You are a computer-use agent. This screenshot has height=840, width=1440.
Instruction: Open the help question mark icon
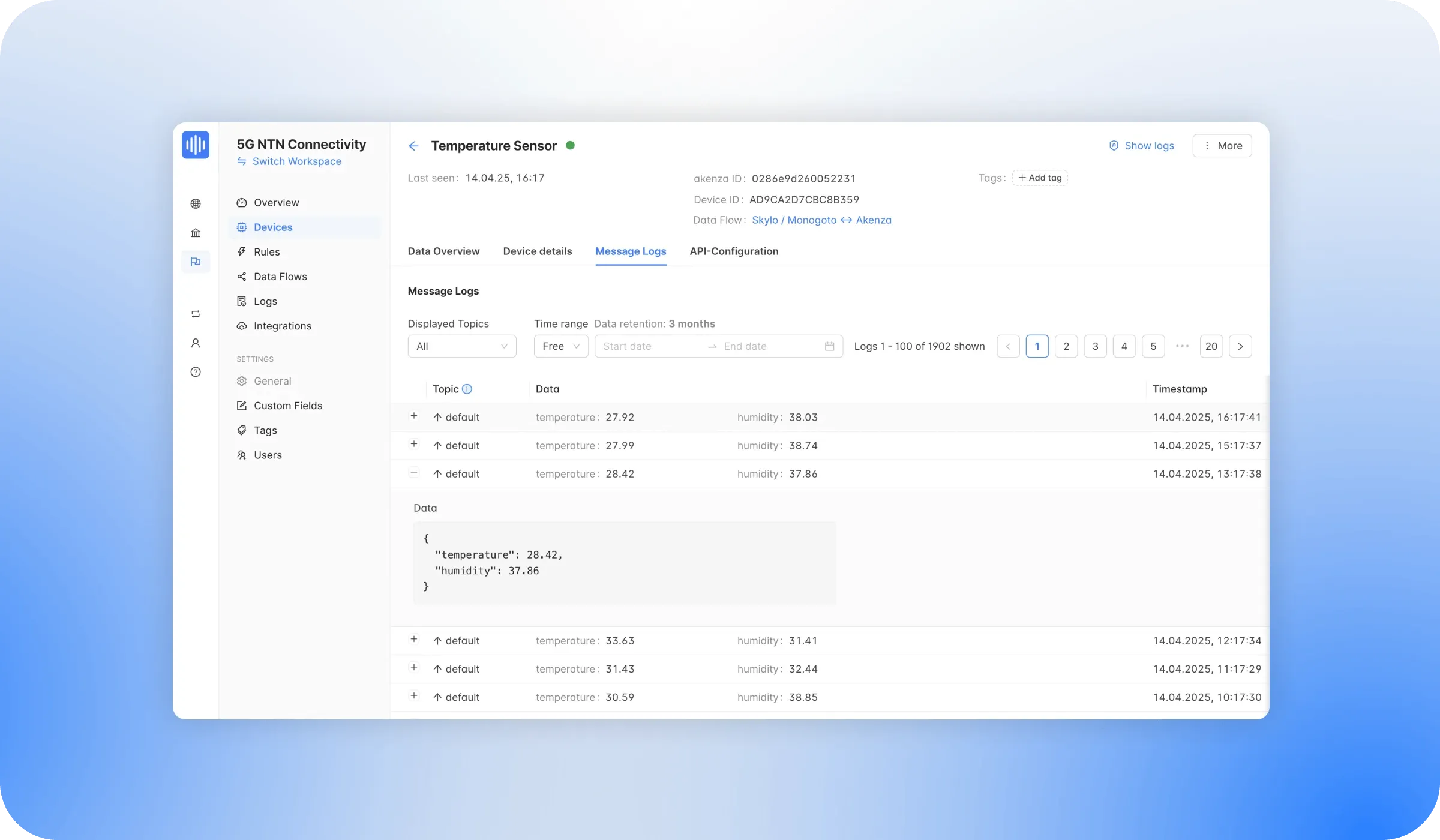tap(196, 372)
